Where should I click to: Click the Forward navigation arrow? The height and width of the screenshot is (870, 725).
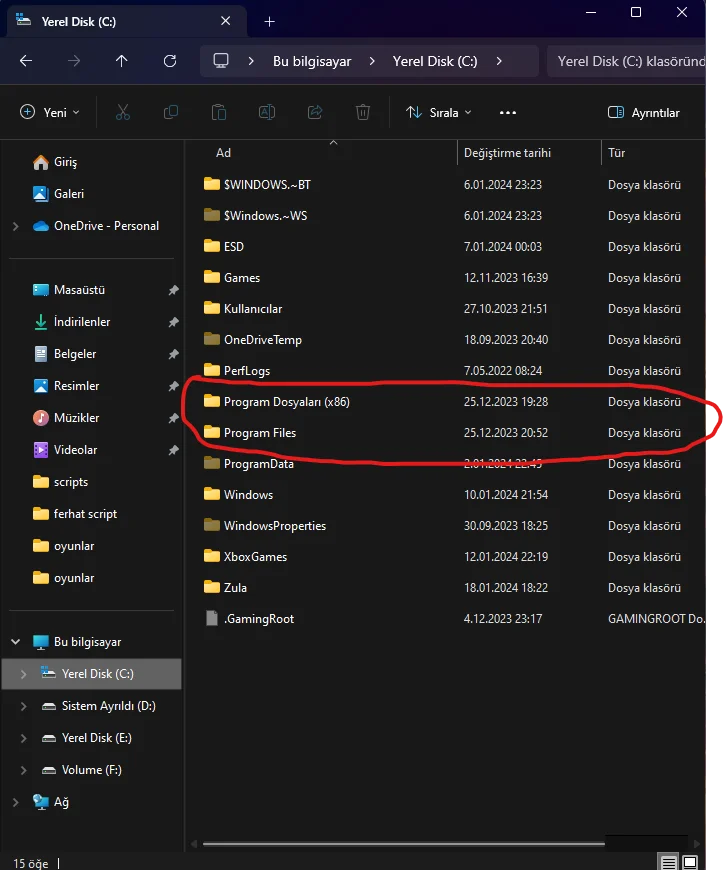pyautogui.click(x=74, y=61)
